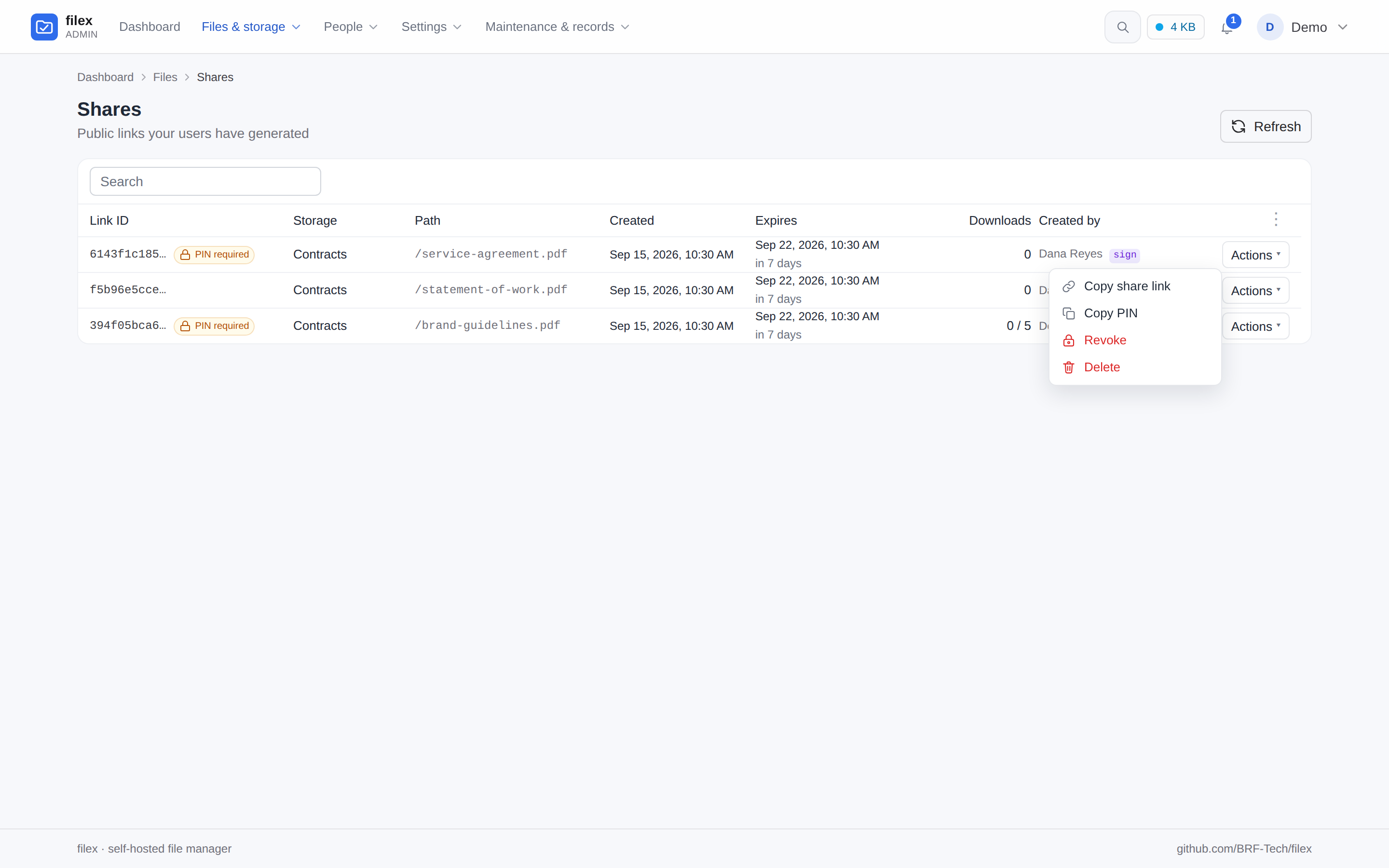Open the table column options kebab icon

[x=1276, y=219]
